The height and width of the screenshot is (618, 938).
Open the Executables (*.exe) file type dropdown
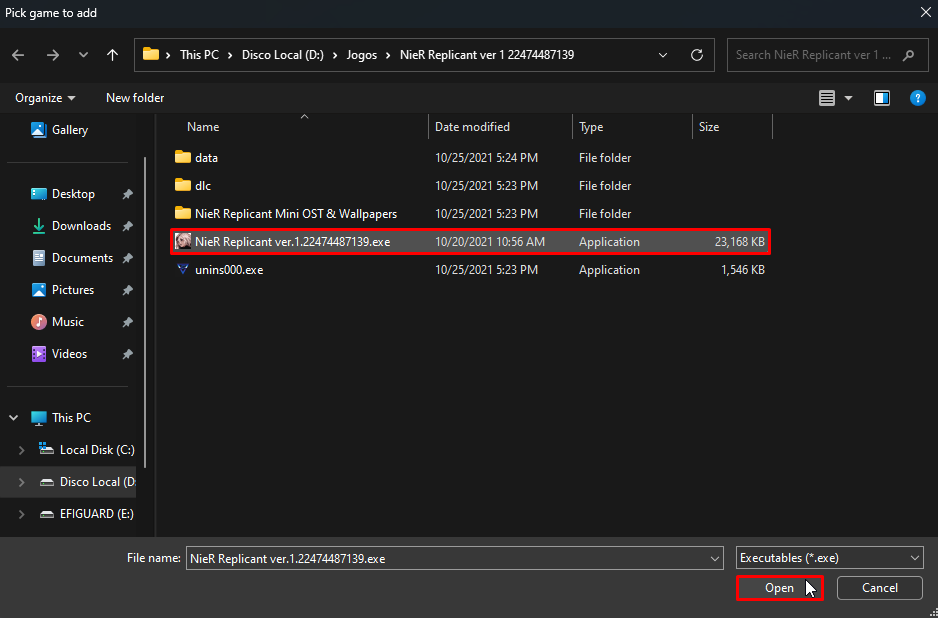[x=829, y=559]
